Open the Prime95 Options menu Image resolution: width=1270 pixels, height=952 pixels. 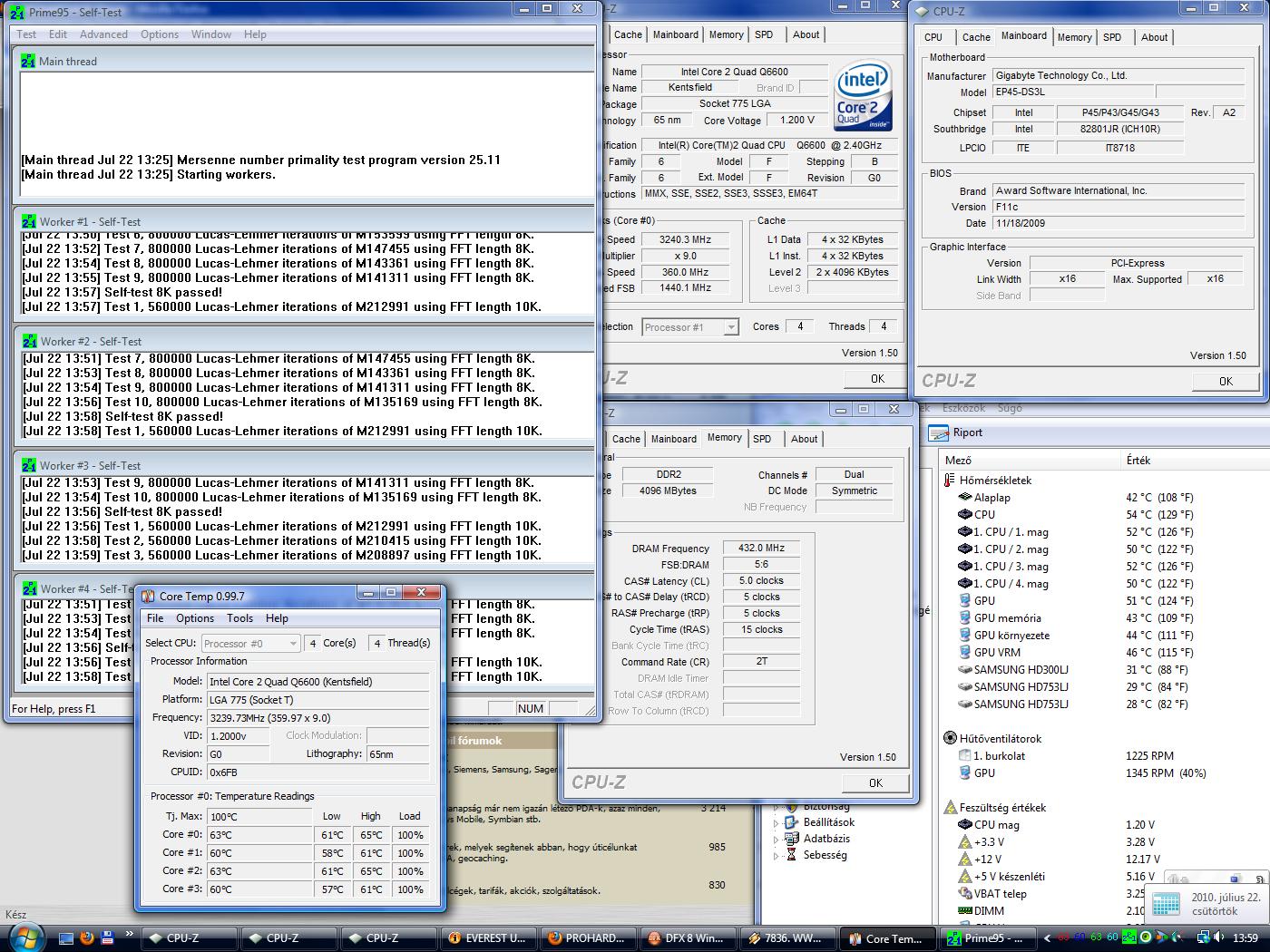tap(160, 34)
